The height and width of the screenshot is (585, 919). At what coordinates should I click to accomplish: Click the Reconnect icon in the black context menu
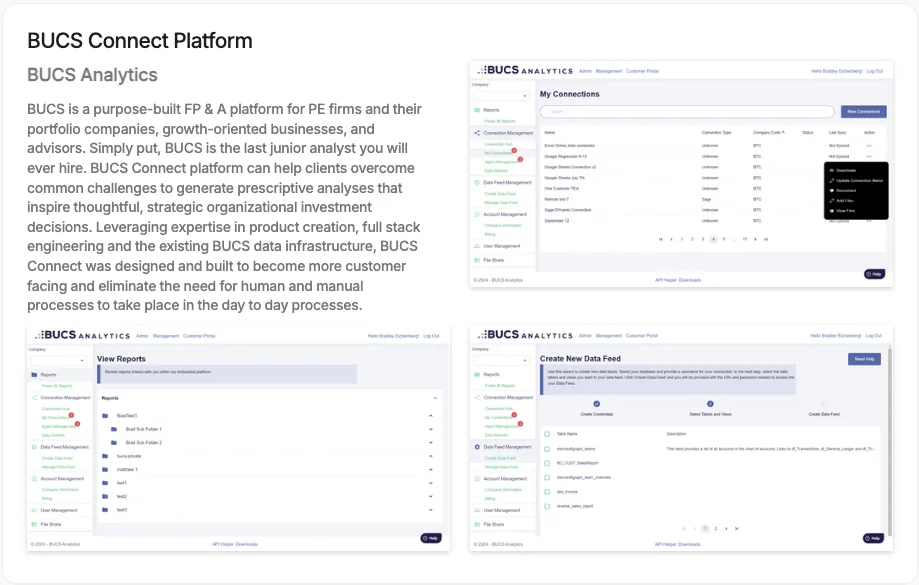tap(832, 191)
